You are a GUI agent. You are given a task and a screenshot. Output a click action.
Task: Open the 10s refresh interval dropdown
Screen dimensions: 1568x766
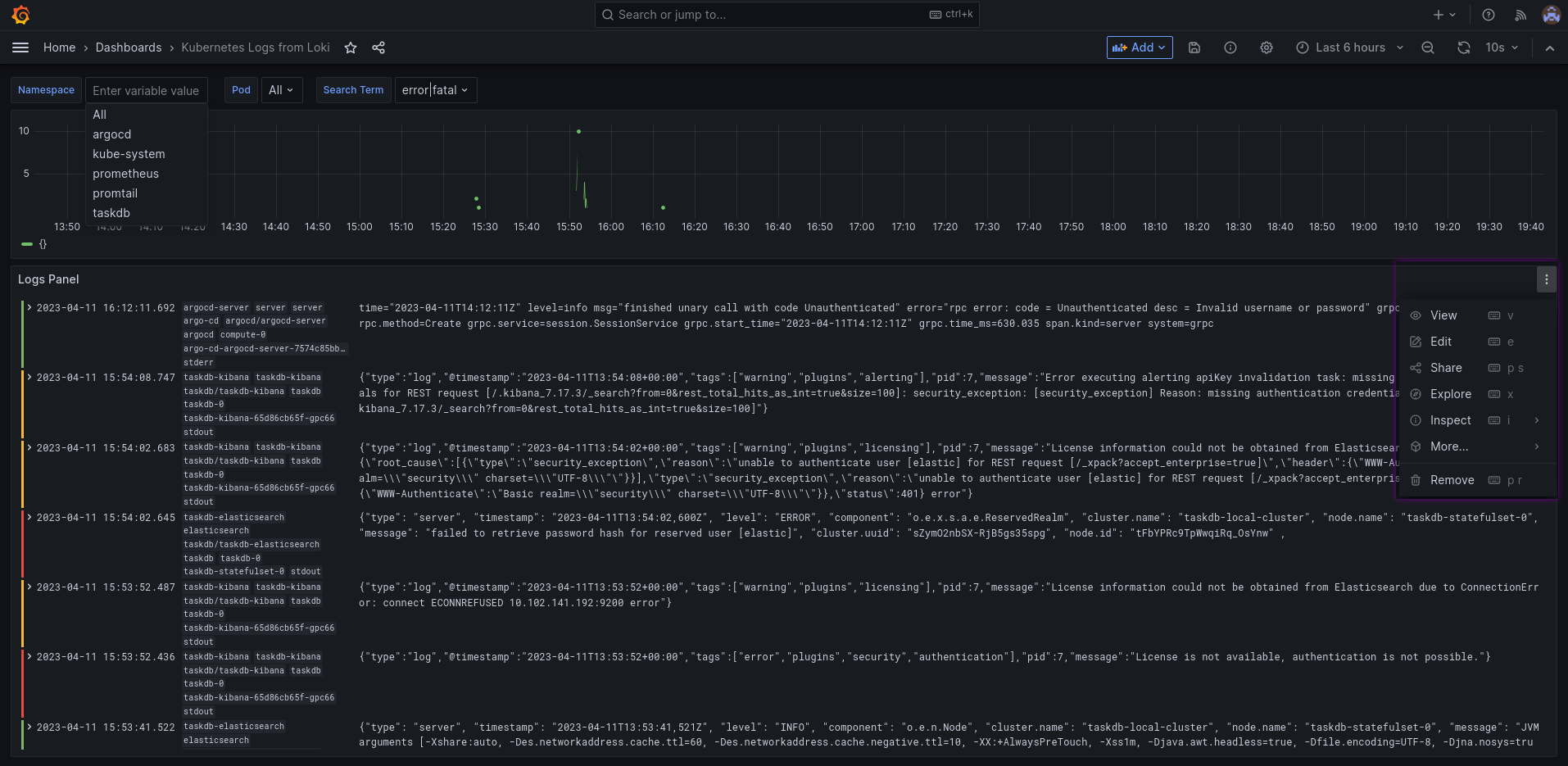coord(1502,48)
